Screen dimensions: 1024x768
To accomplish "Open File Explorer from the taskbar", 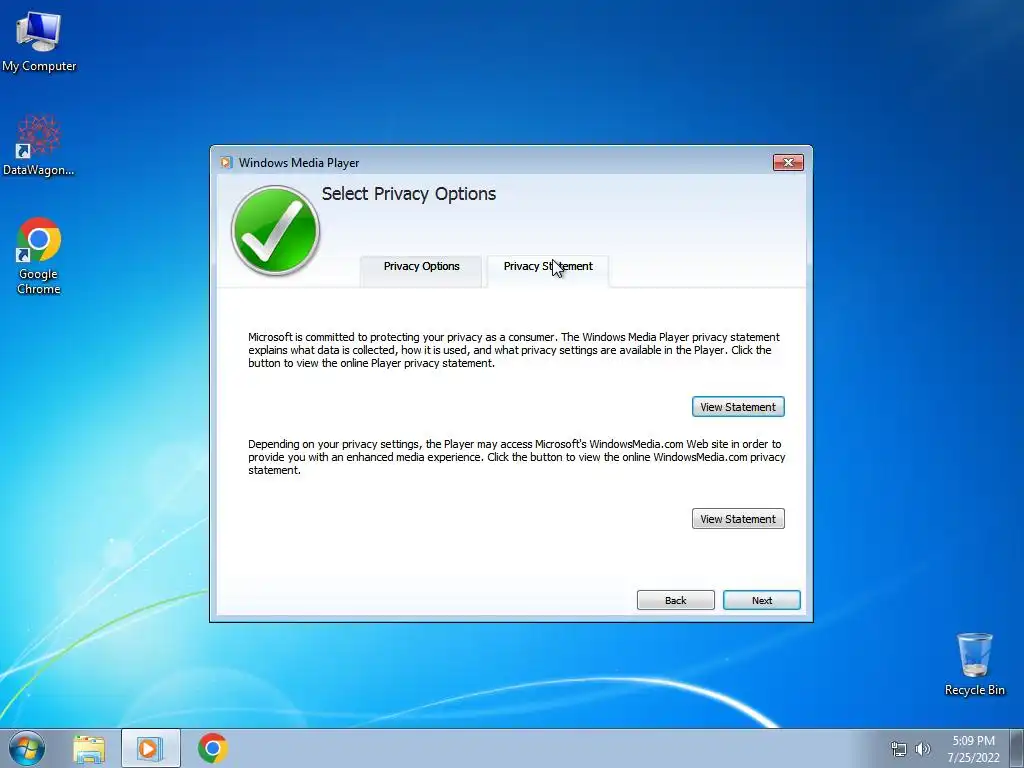I will tap(89, 749).
